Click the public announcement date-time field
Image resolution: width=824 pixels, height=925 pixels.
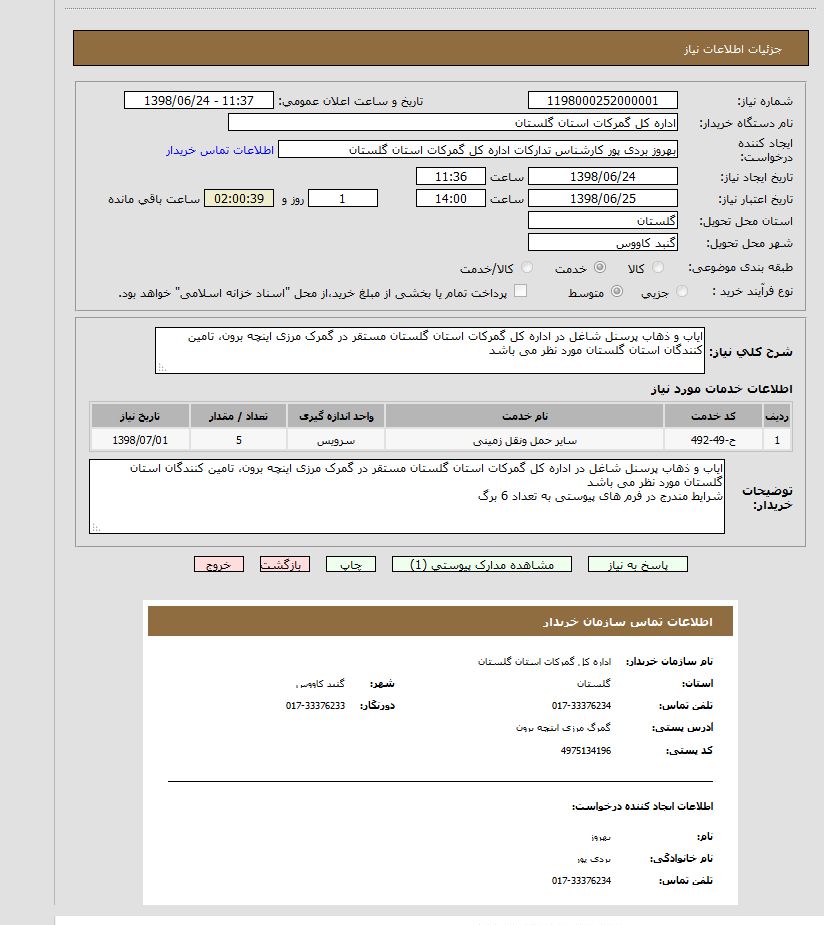[199, 100]
